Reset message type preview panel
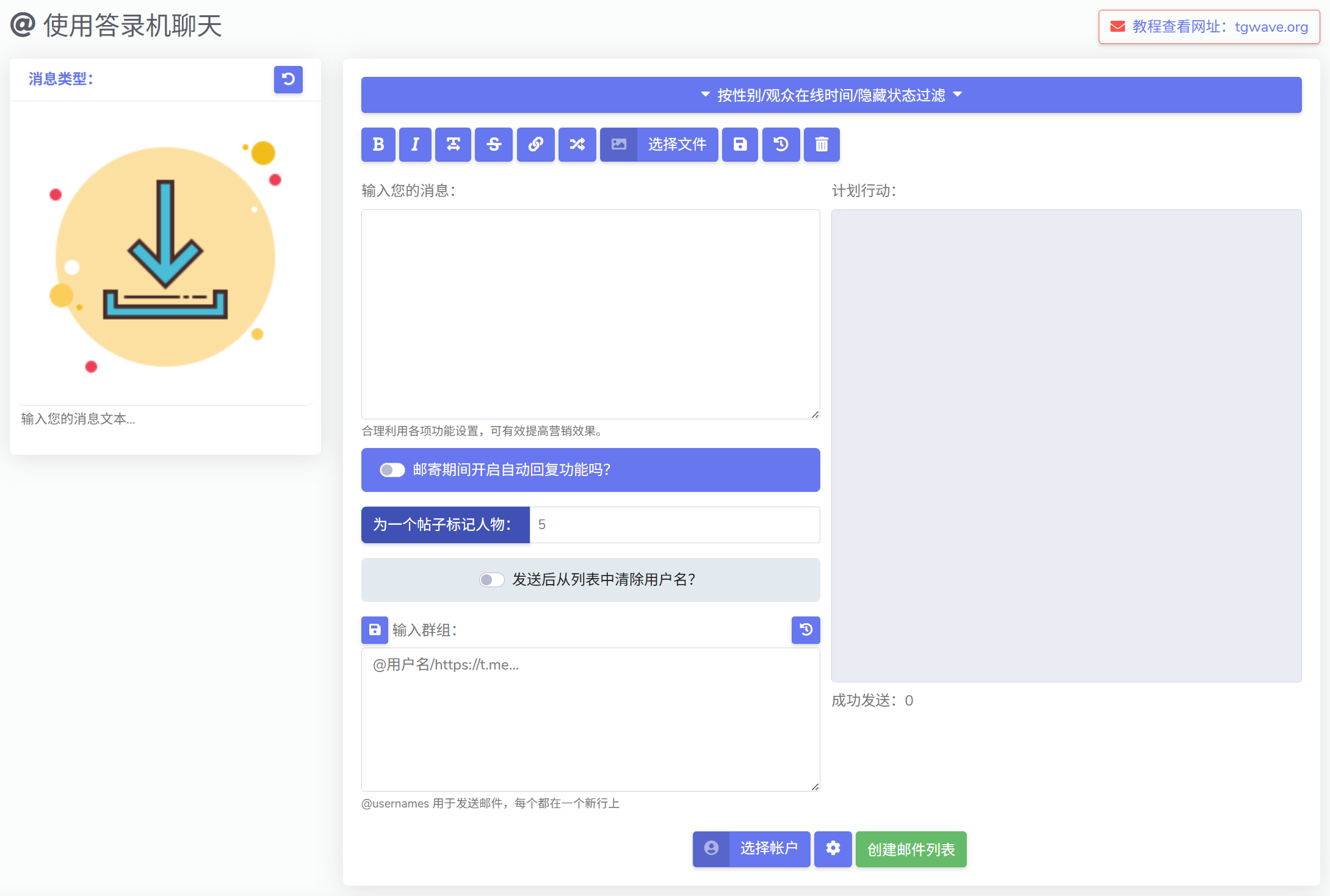Viewport: 1330px width, 896px height. [x=288, y=79]
